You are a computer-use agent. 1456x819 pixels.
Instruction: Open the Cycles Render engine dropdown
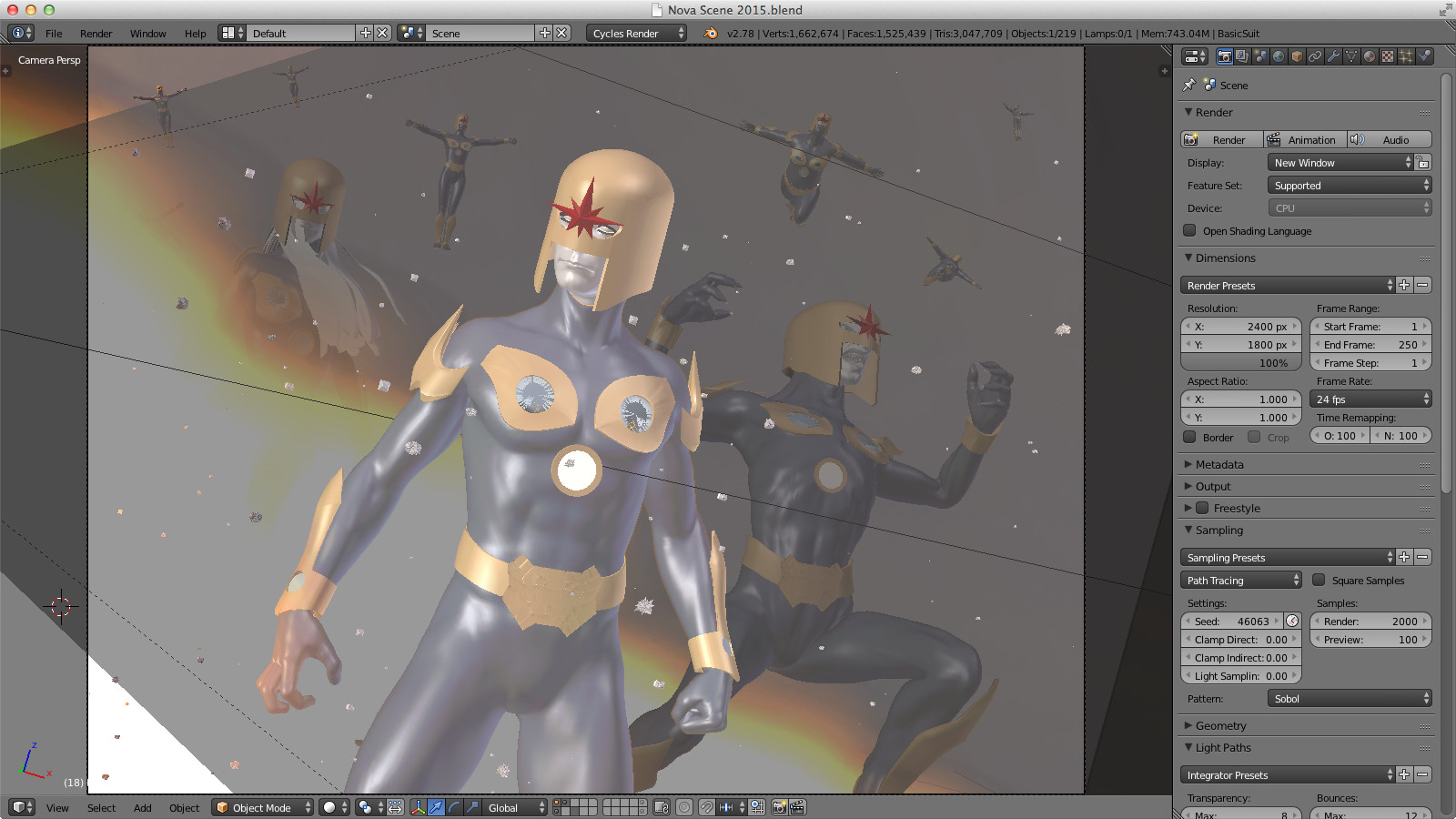point(637,33)
